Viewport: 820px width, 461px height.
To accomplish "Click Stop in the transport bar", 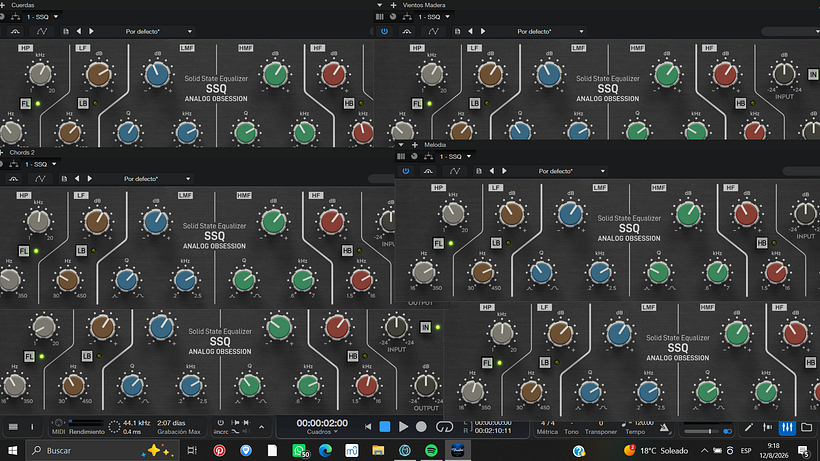I will [x=385, y=427].
